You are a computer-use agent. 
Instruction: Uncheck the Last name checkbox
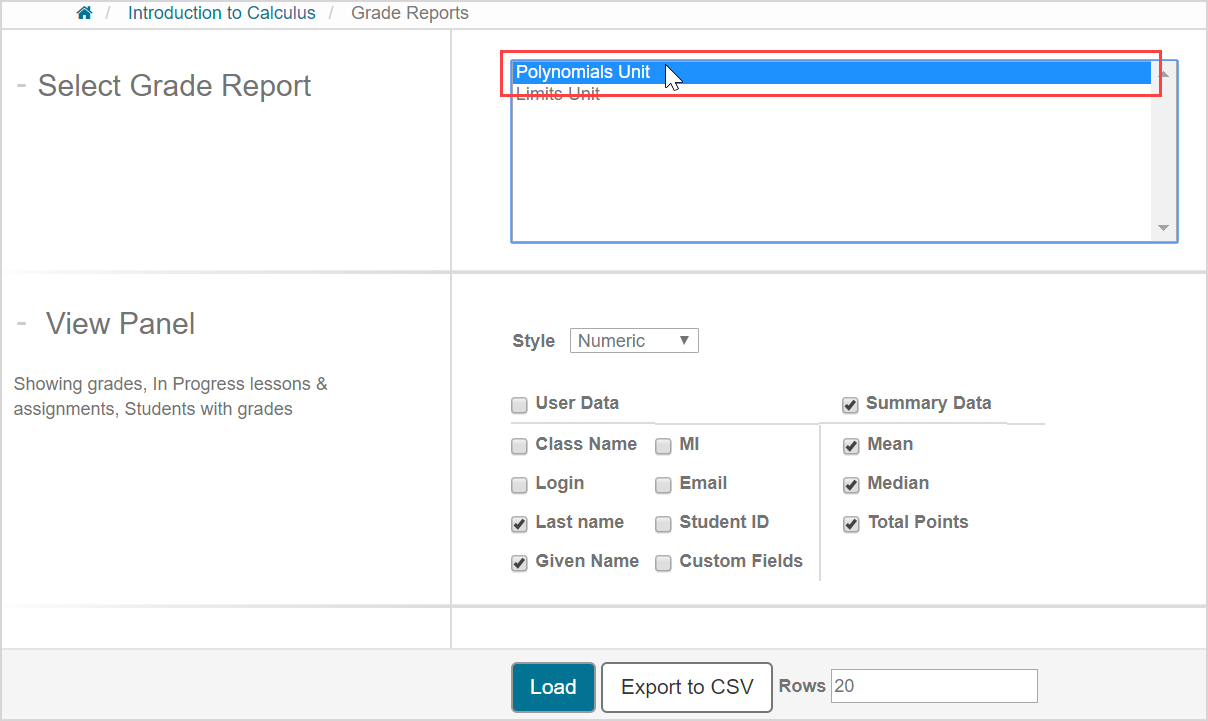point(519,524)
